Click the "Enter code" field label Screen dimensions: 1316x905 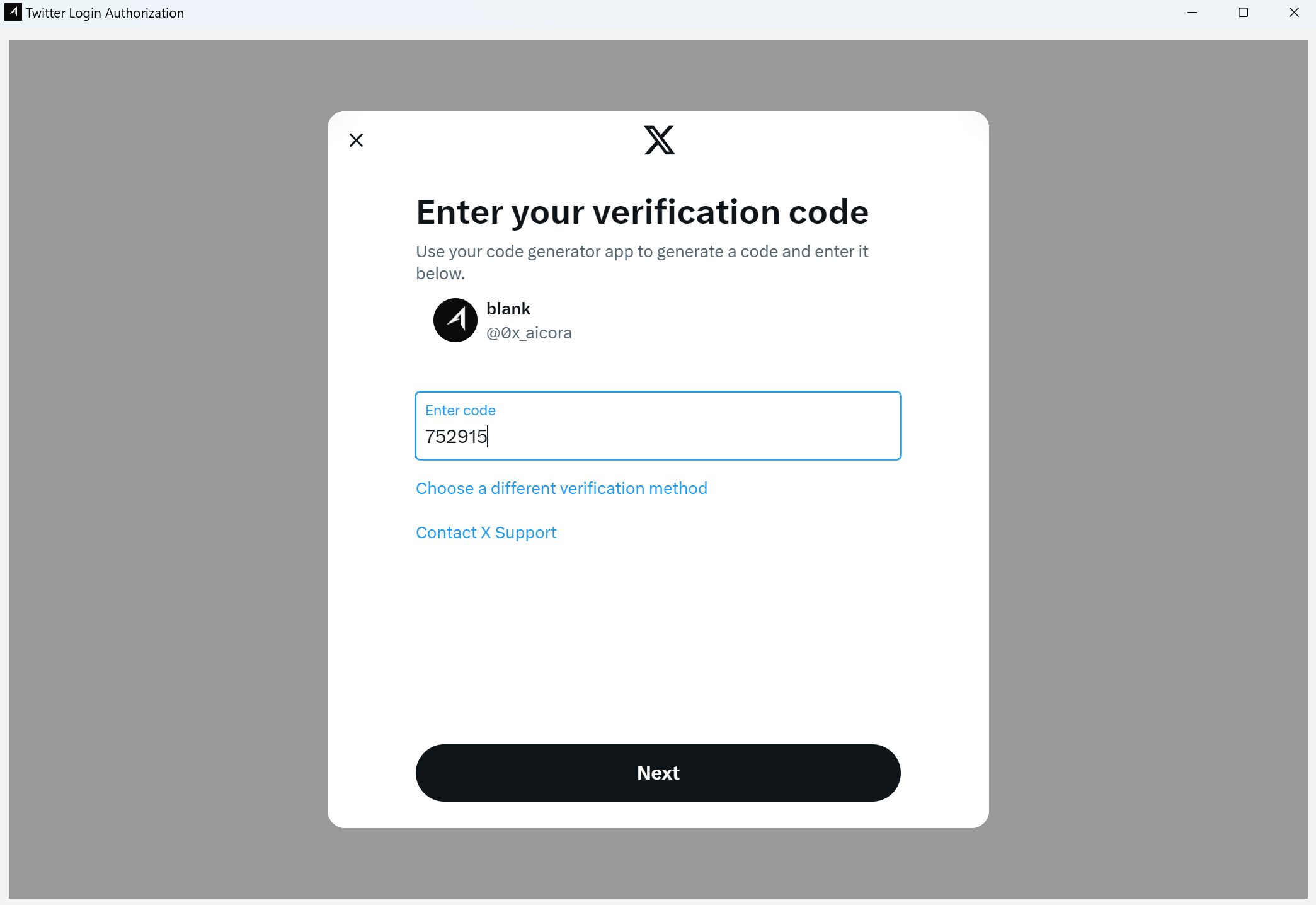point(461,410)
